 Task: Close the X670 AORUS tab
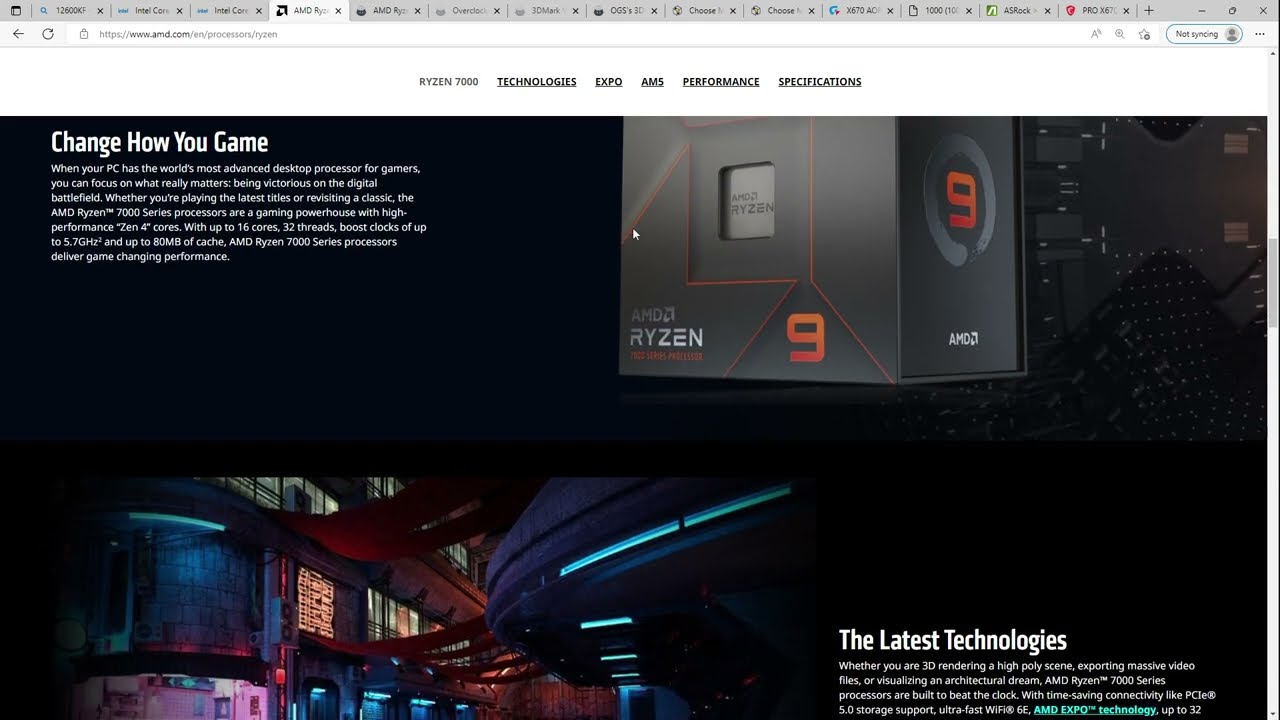coord(891,11)
